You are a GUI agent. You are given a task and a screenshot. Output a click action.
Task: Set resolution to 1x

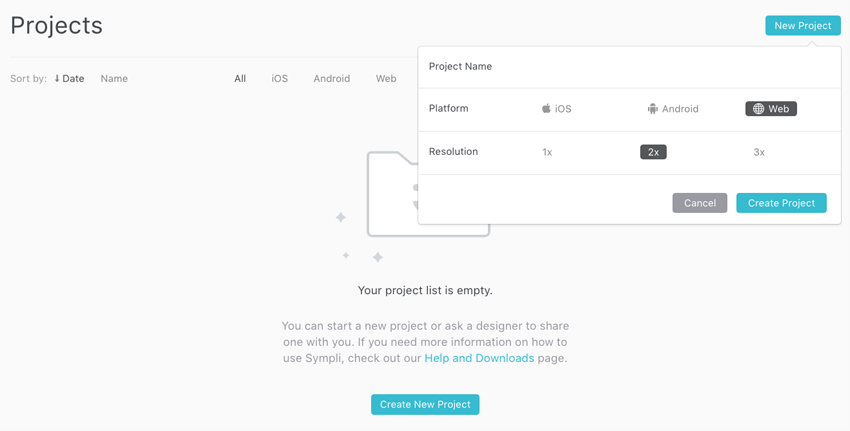(547, 152)
